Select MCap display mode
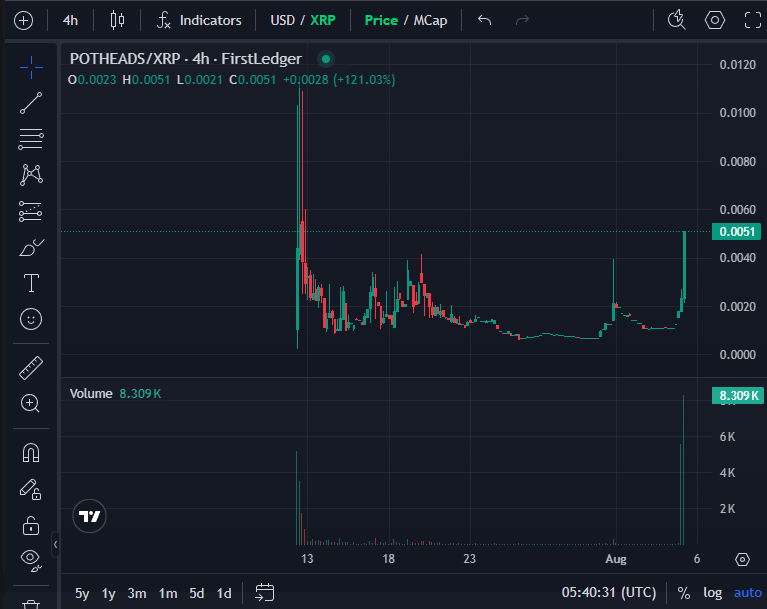 [x=430, y=21]
